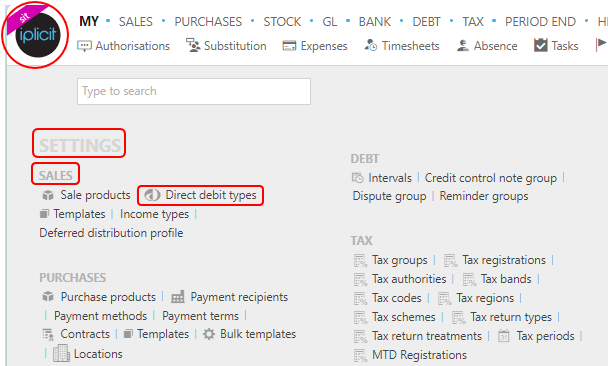Open the SALES menu
This screenshot has width=608, height=366.
coord(136,21)
